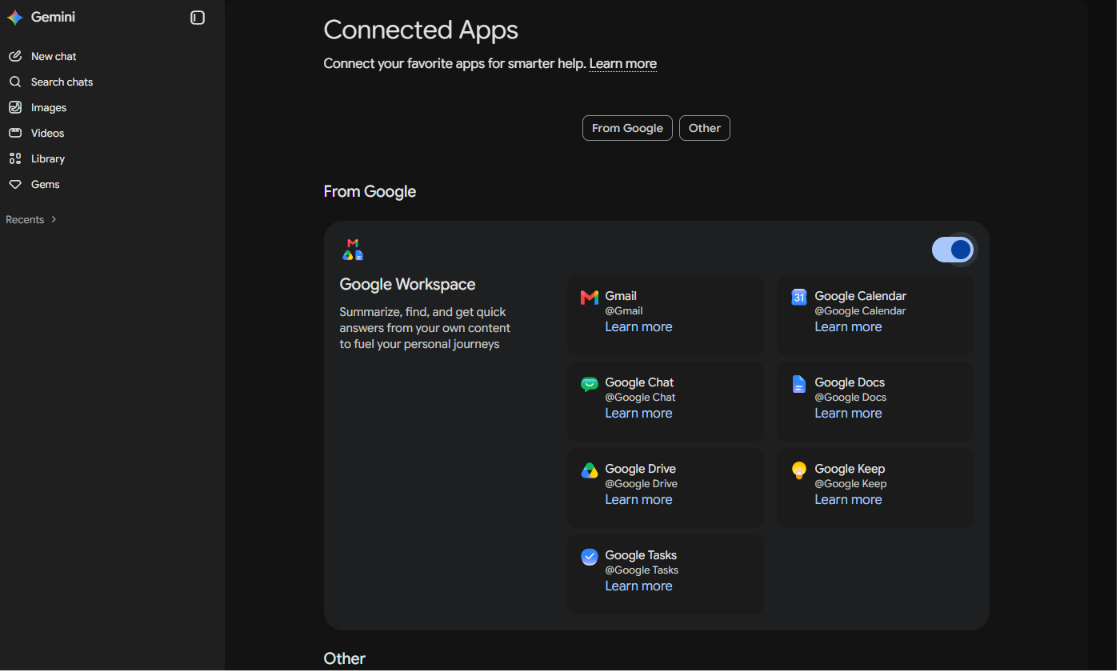Click the Google Drive triangle icon
The height and width of the screenshot is (671, 1117).
pyautogui.click(x=589, y=470)
